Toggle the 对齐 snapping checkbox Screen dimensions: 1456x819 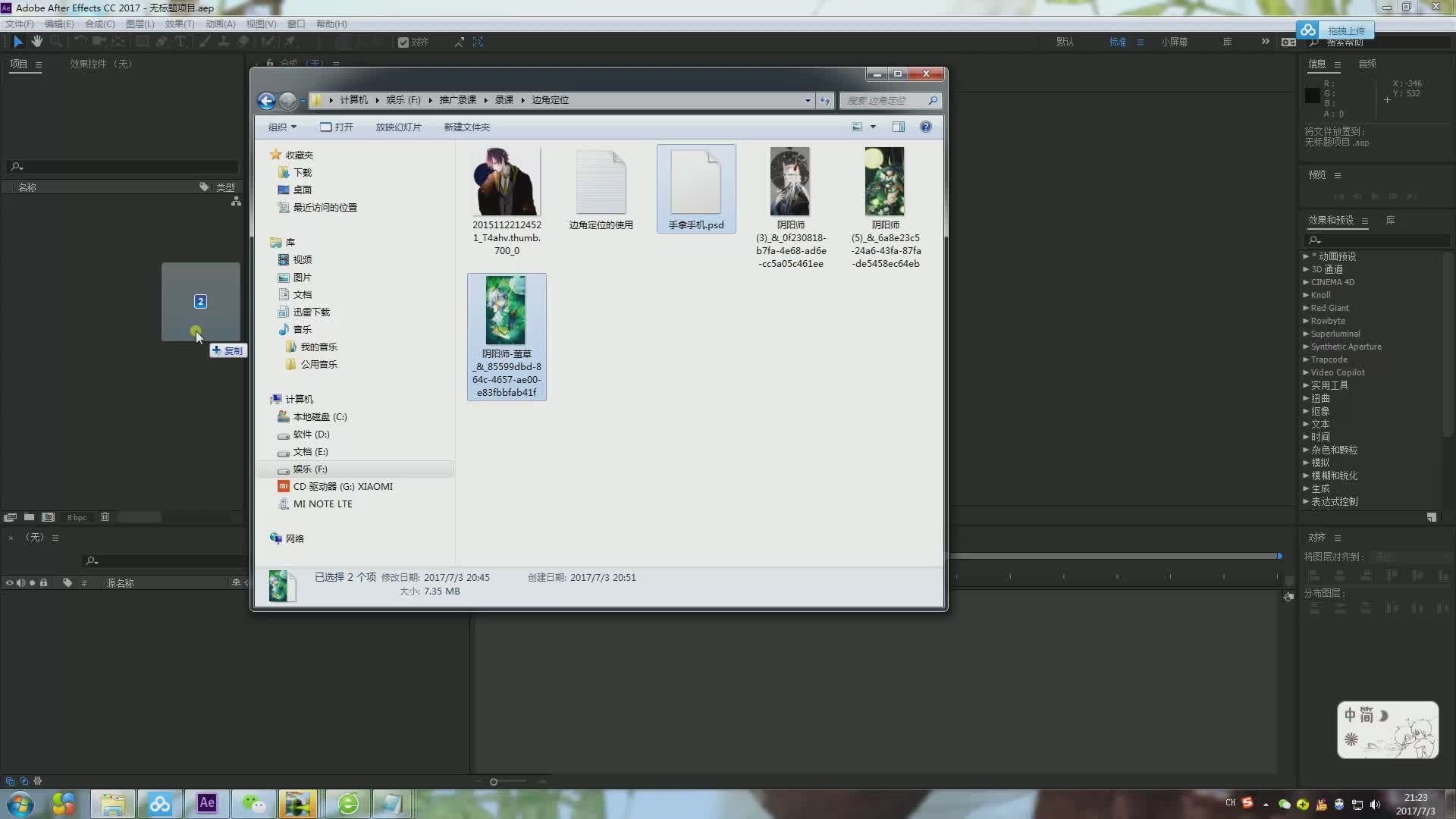tap(403, 42)
